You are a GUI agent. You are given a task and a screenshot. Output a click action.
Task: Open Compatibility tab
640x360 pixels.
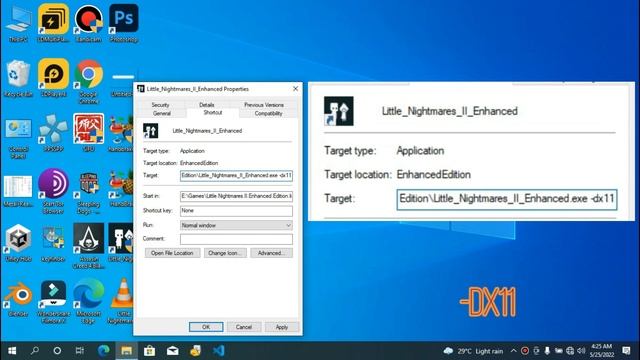(268, 113)
